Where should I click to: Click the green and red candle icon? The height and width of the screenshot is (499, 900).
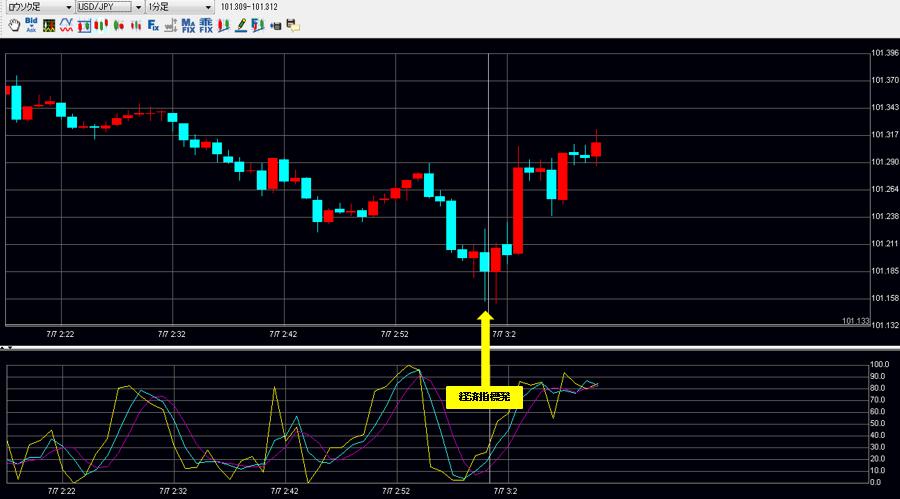(119, 25)
